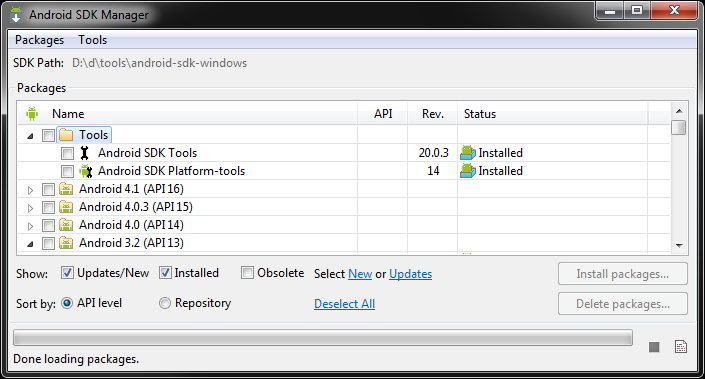The height and width of the screenshot is (379, 705).
Task: Click the Android robot icon in Name header
Action: tap(32, 114)
